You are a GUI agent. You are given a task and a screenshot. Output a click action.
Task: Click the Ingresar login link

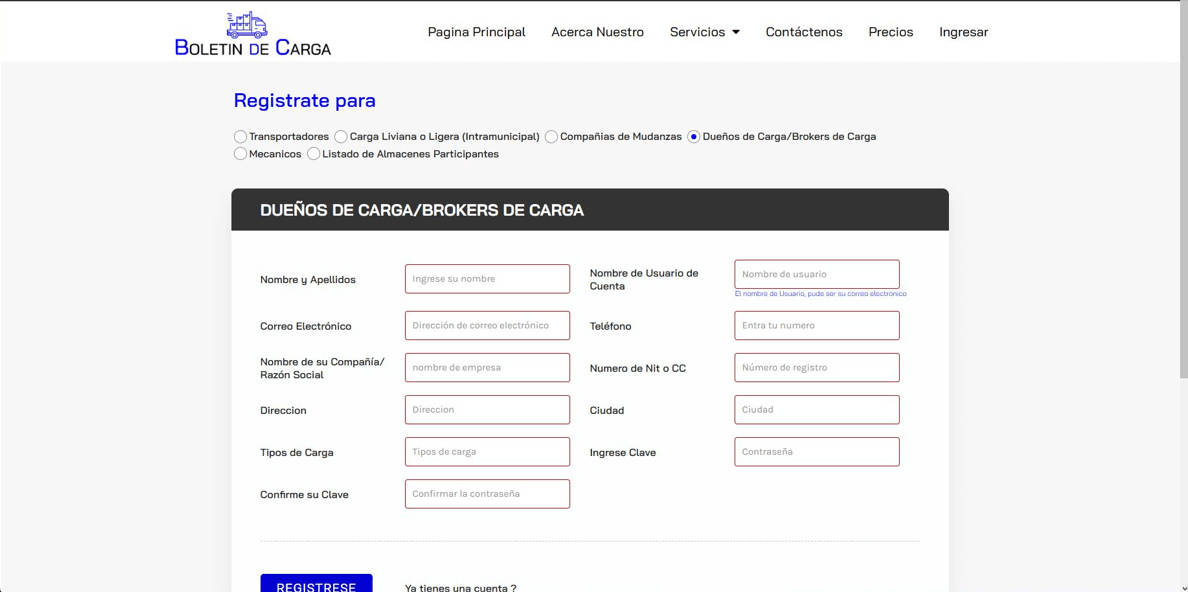[963, 32]
